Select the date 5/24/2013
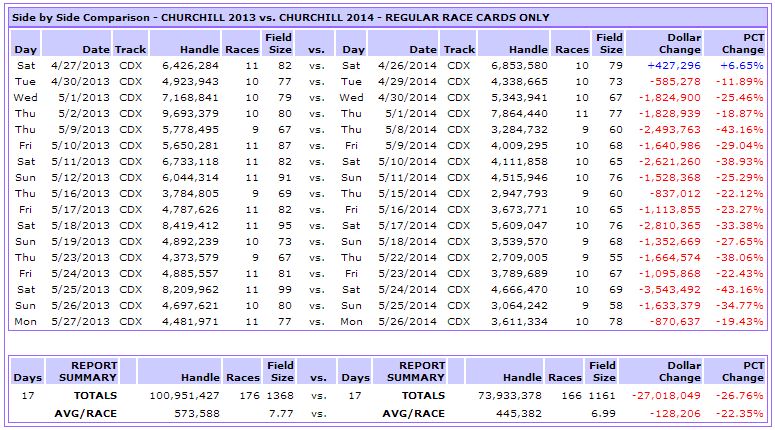Viewport: 775px width, 430px height. pos(80,273)
